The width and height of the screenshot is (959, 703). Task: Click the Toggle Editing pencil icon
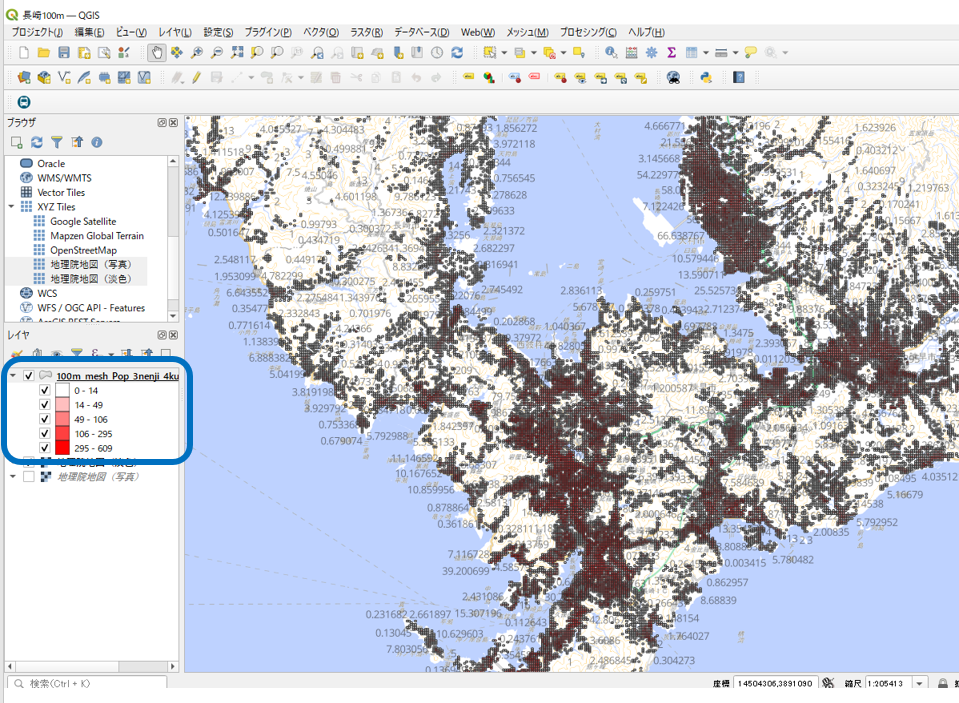pos(196,78)
